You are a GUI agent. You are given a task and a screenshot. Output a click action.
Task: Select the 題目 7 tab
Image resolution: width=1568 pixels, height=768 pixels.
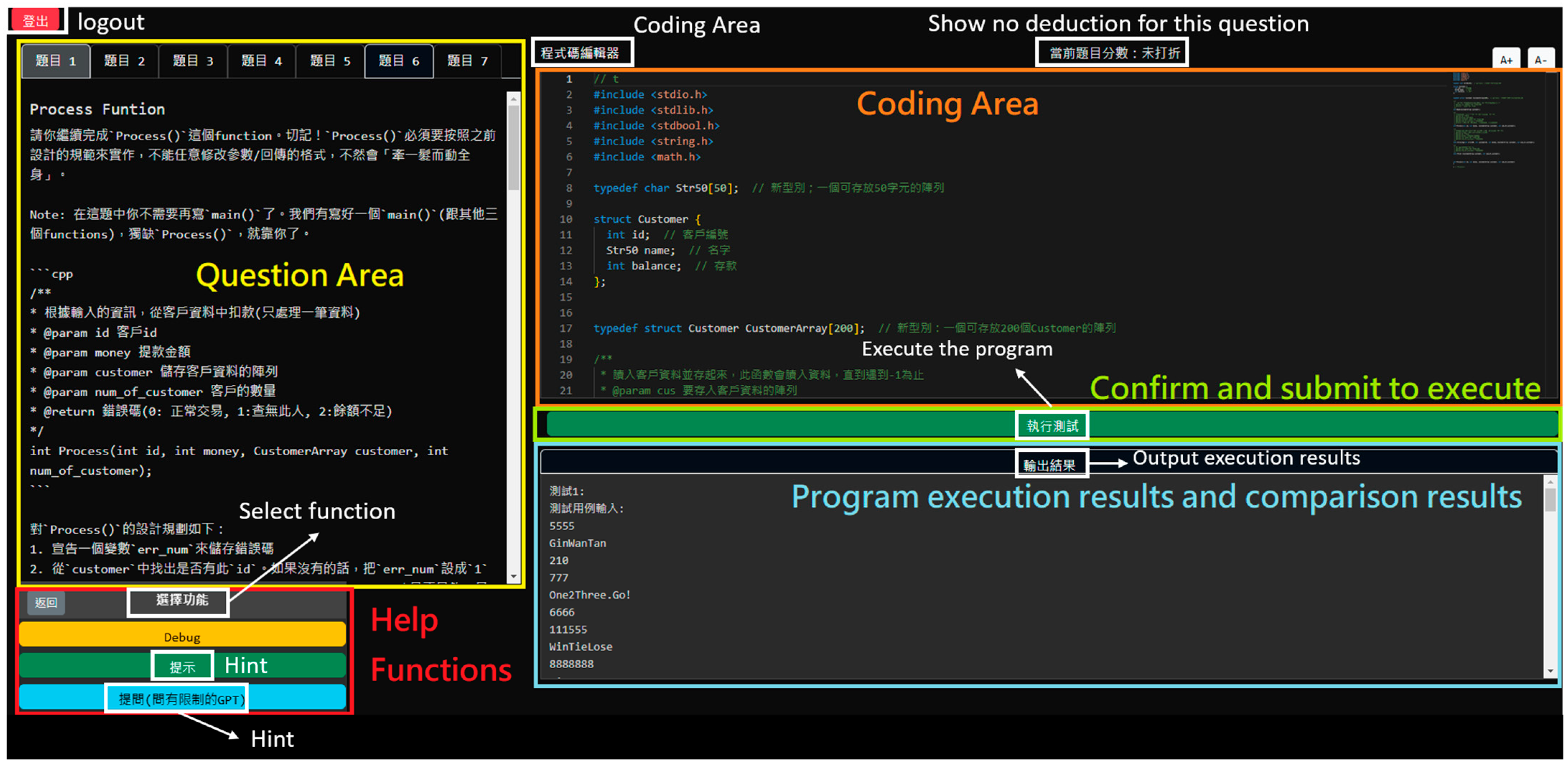pyautogui.click(x=467, y=61)
